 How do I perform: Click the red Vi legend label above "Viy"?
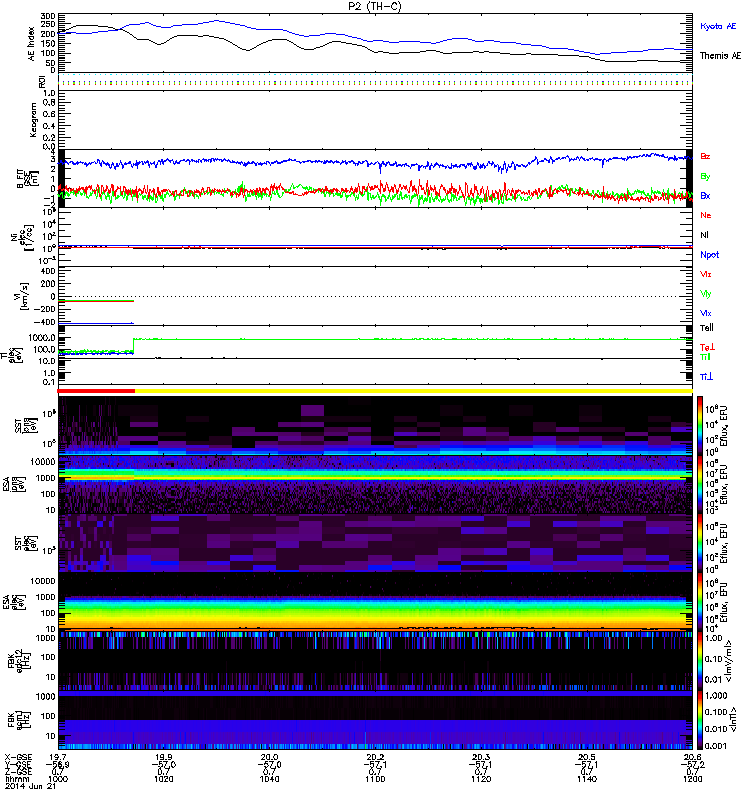tap(706, 274)
